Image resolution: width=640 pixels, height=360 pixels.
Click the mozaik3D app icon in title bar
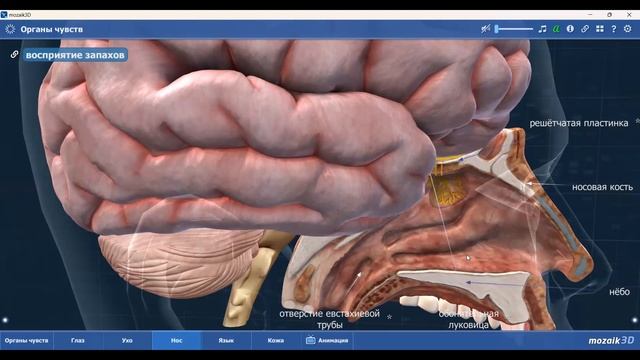pyautogui.click(x=4, y=15)
